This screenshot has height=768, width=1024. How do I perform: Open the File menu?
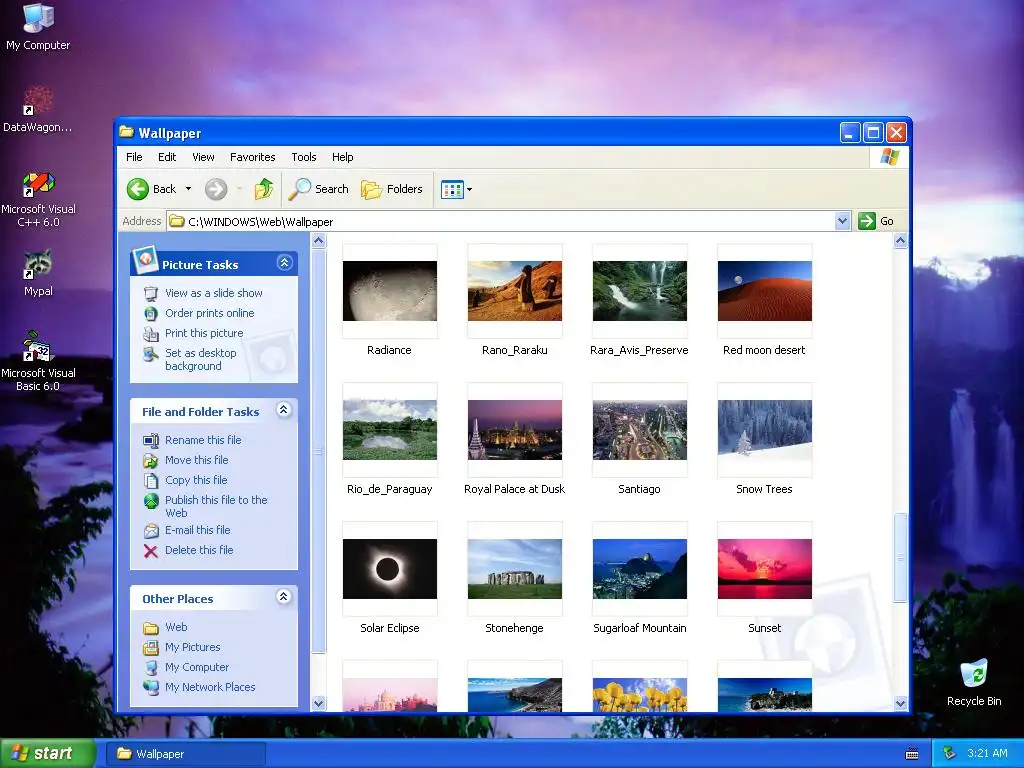coord(134,157)
